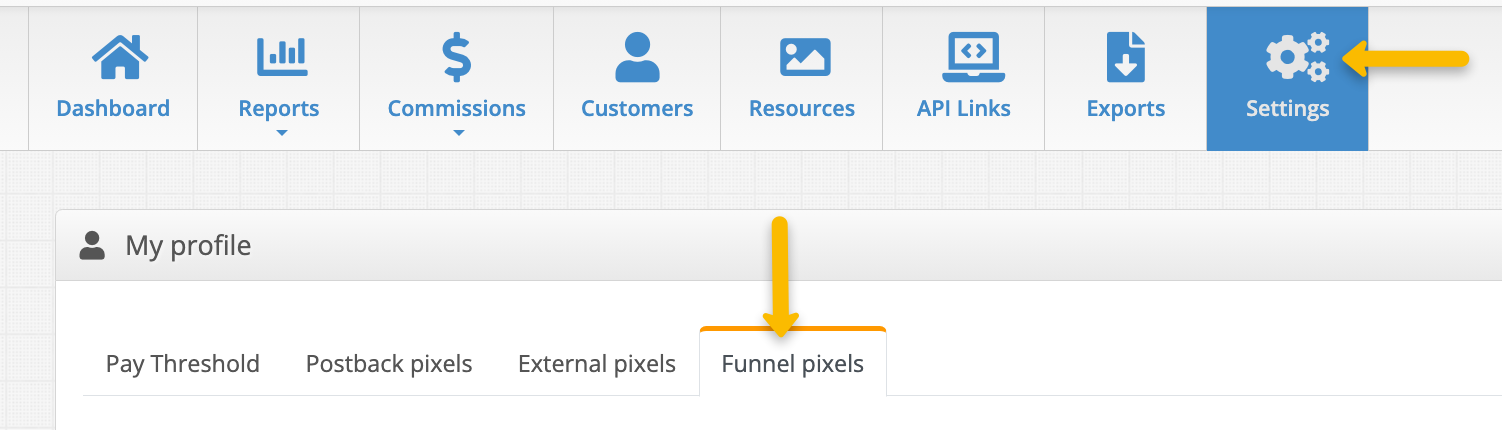Switch to the Pay Threshold tab
Image resolution: width=1502 pixels, height=430 pixels.
click(x=183, y=364)
